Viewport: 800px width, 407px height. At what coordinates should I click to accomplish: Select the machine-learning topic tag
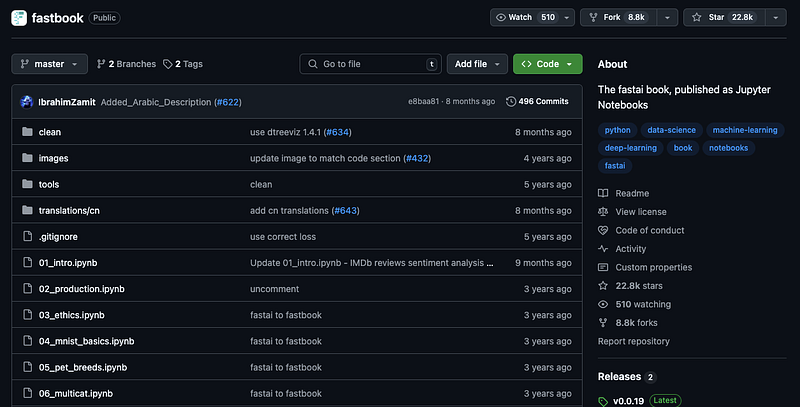[745, 130]
